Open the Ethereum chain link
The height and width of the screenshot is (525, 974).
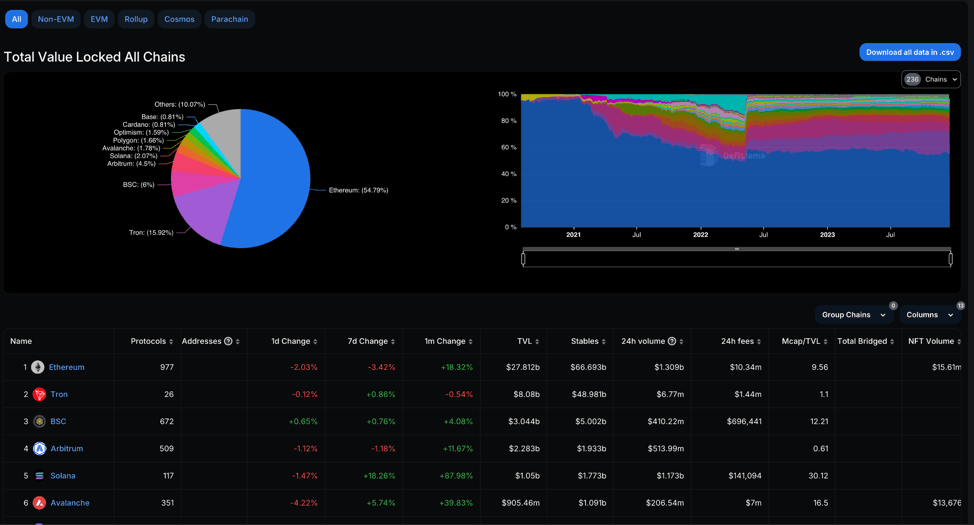(67, 367)
